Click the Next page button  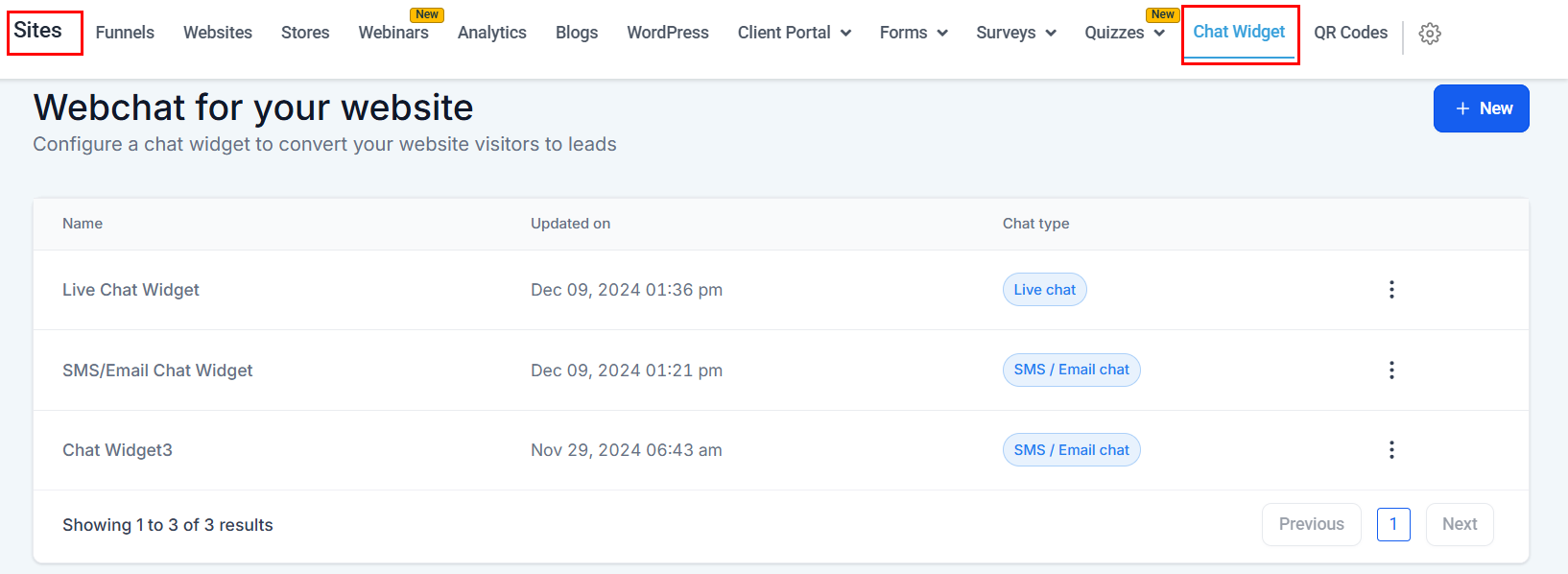1460,524
